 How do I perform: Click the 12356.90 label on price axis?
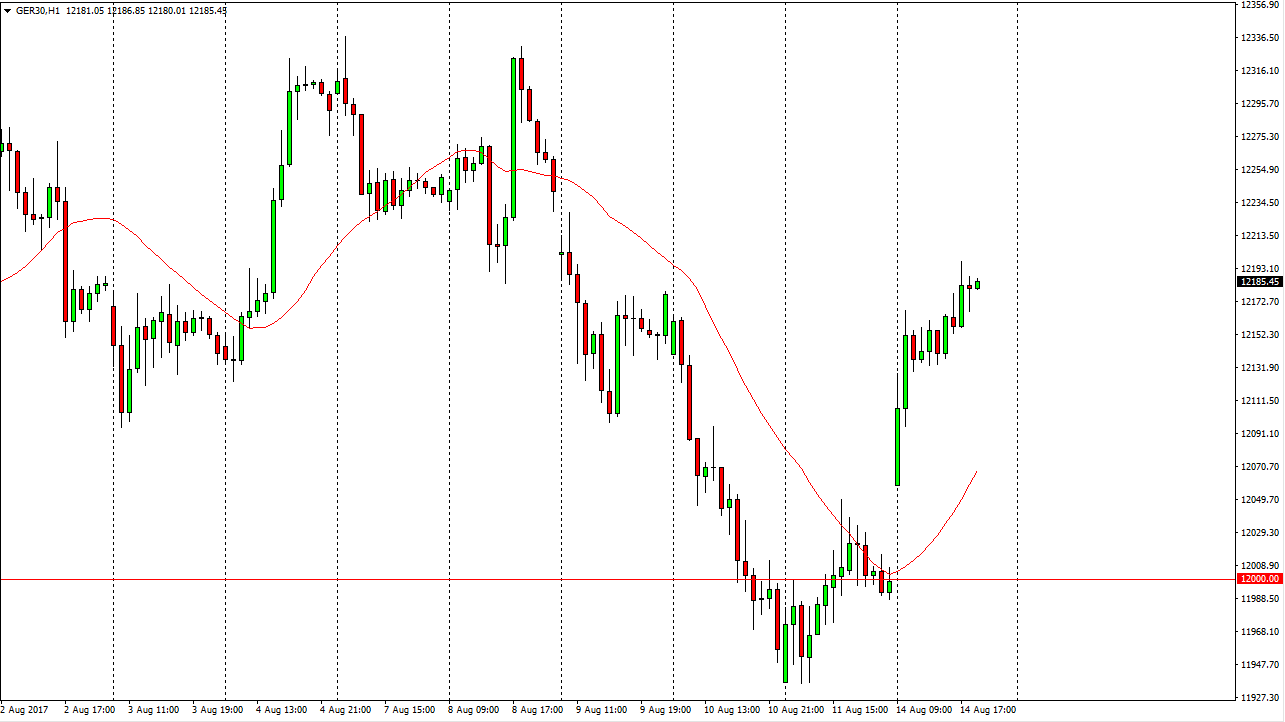pos(1260,5)
